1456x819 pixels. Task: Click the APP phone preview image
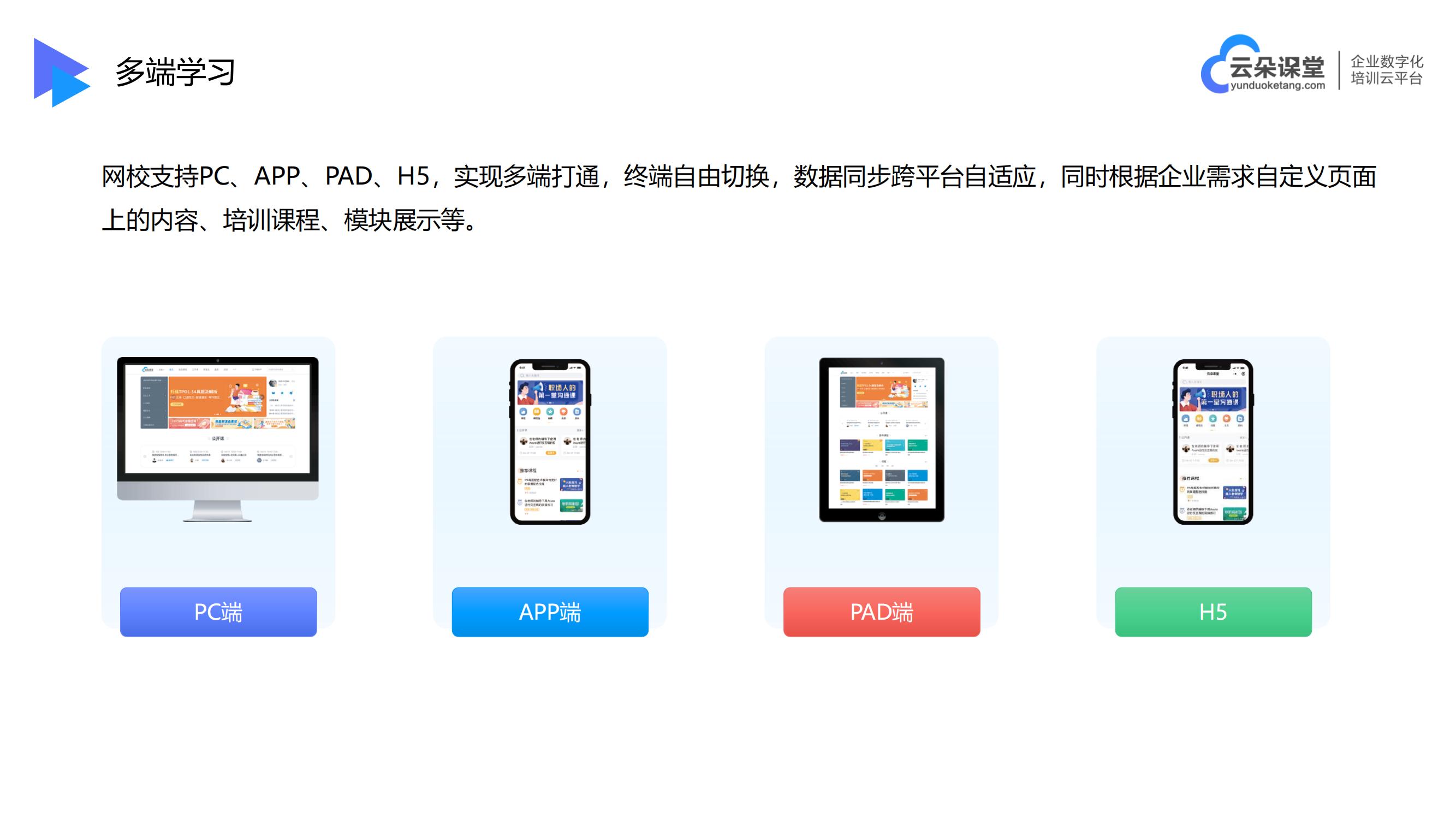pos(548,444)
